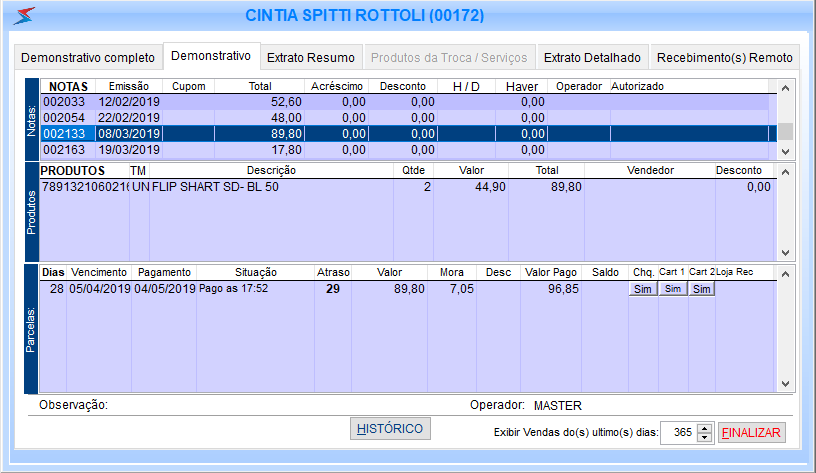Click the Vencimento column header
The height and width of the screenshot is (473, 816).
99,273
